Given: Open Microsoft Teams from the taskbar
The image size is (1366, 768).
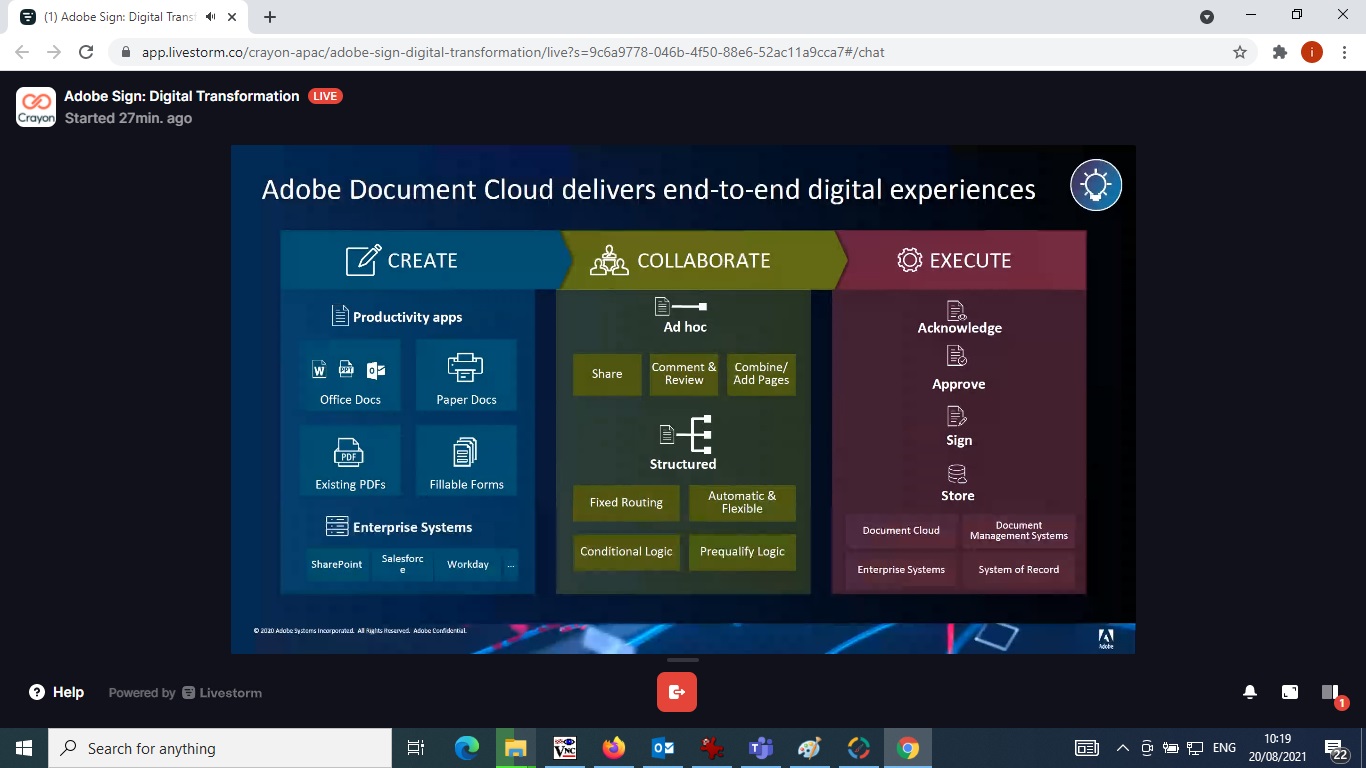Looking at the screenshot, I should (x=760, y=748).
